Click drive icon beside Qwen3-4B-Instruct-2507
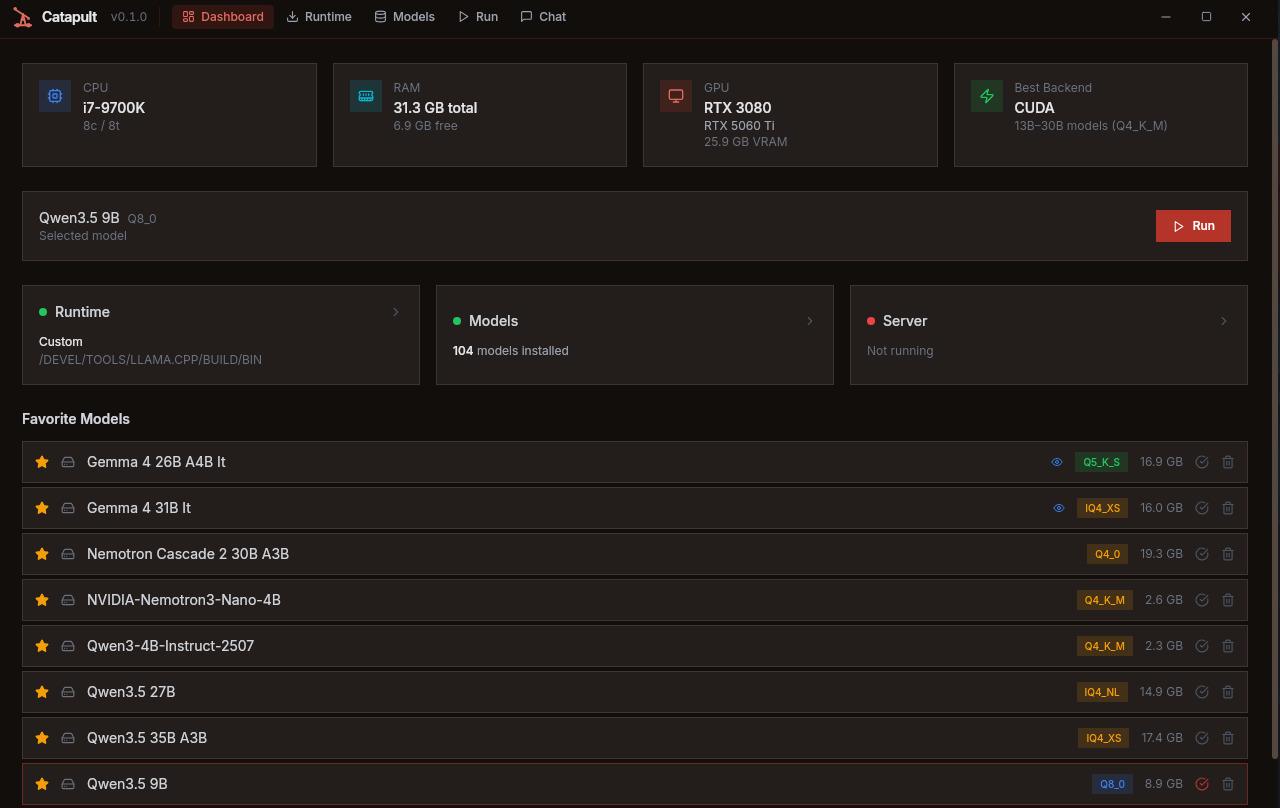The image size is (1280, 808). 68,646
